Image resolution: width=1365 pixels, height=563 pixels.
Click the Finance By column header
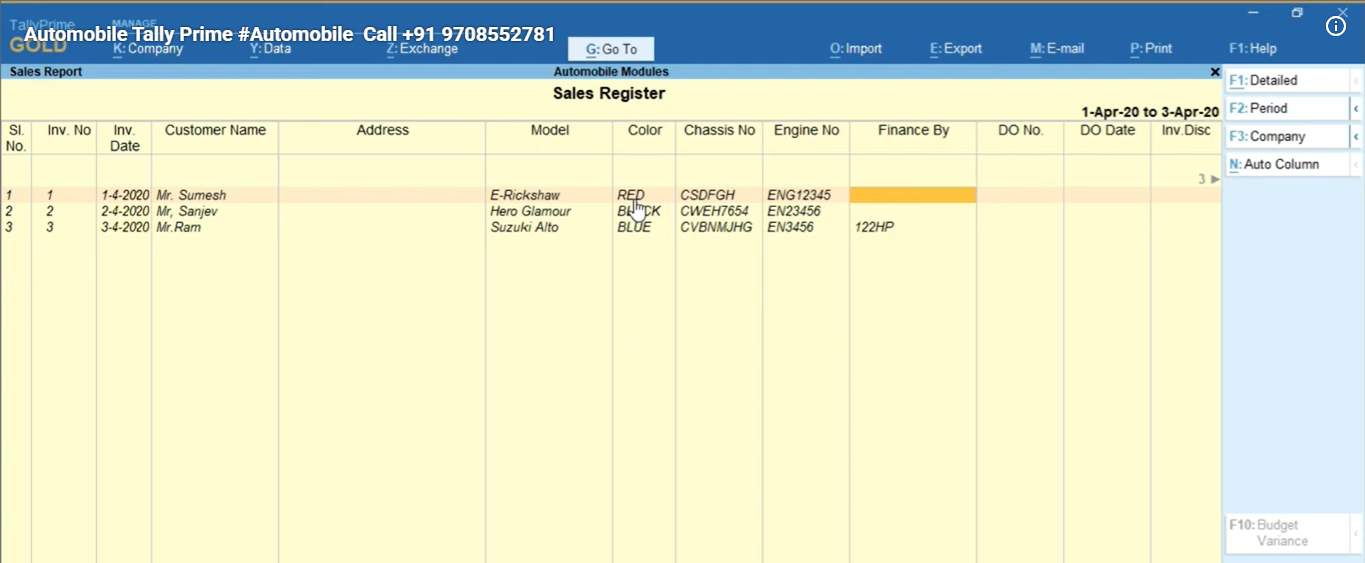[913, 130]
